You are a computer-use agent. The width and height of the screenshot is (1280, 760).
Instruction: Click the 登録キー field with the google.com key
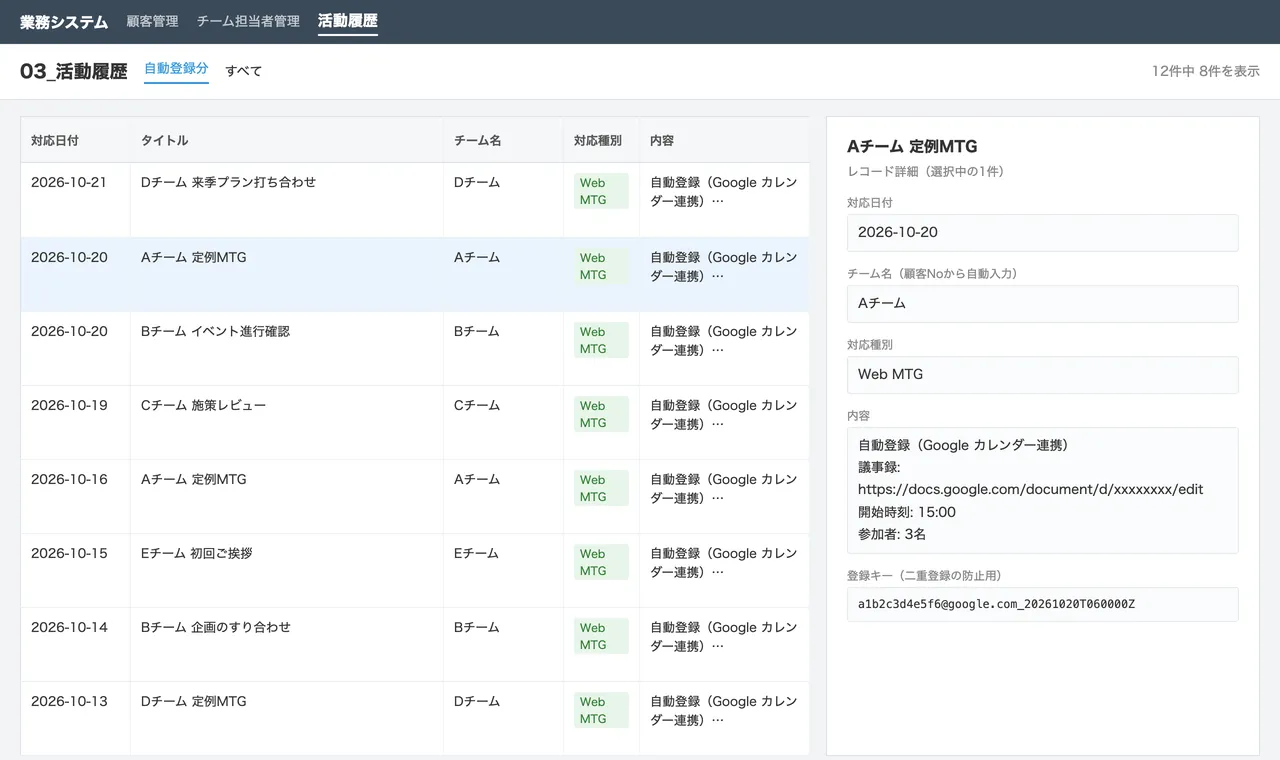click(x=1042, y=604)
